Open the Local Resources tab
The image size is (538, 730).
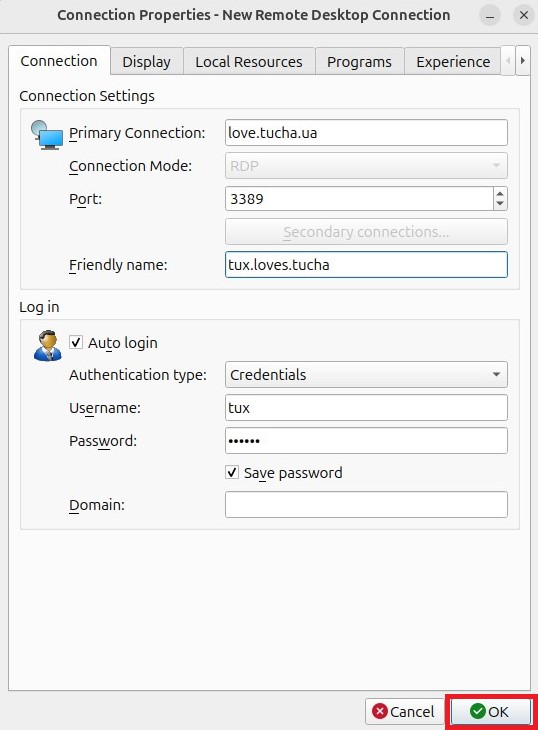249,62
